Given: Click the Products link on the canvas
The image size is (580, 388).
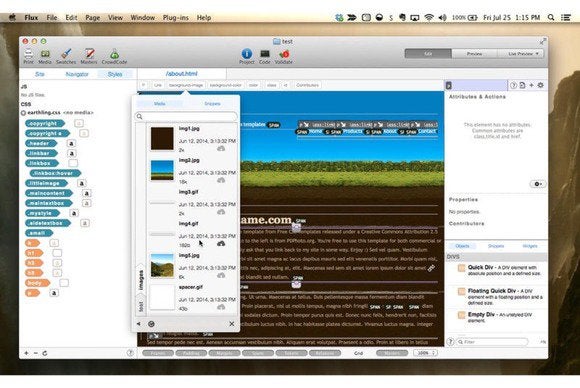Looking at the screenshot, I should pos(352,131).
